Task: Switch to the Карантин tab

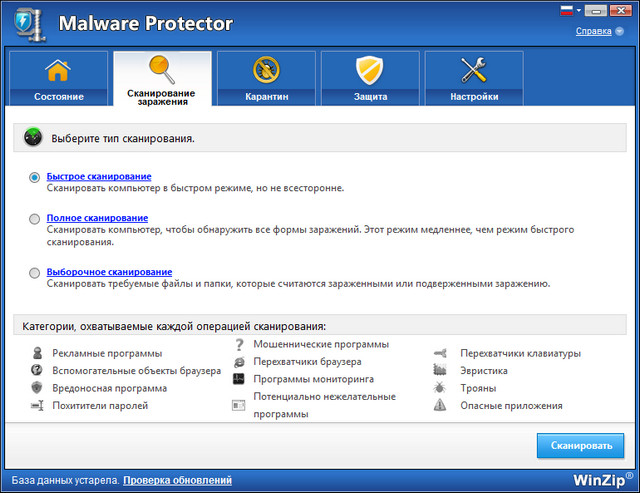Action: point(266,78)
